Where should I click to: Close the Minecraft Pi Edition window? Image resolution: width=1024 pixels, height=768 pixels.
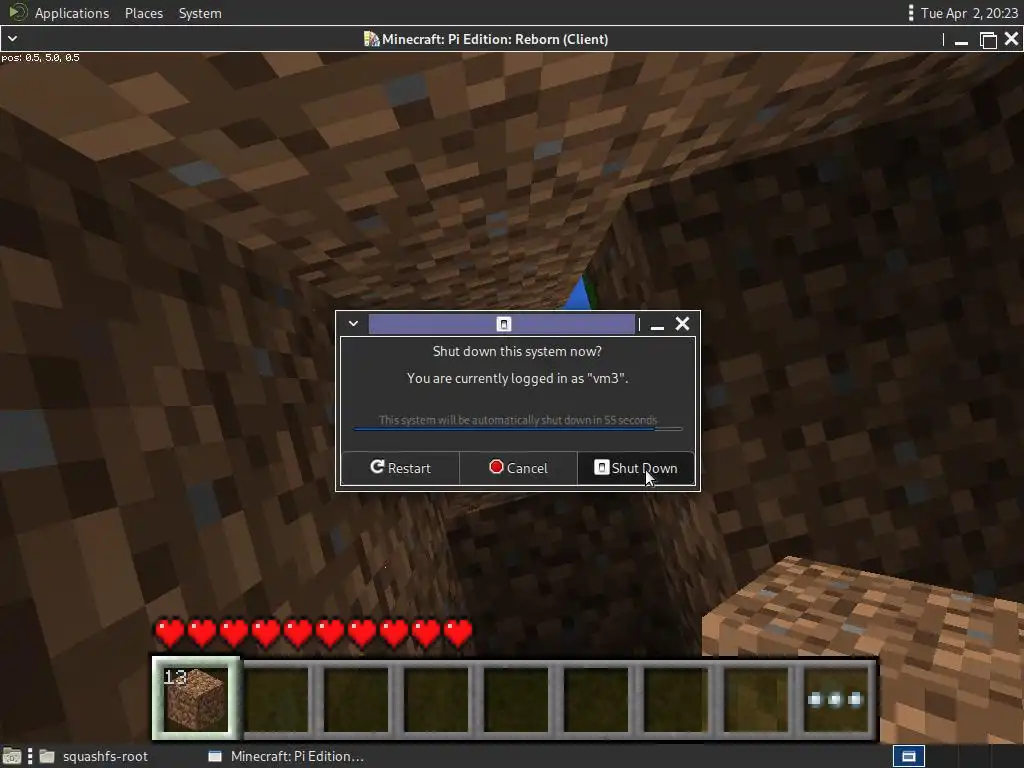point(1012,39)
